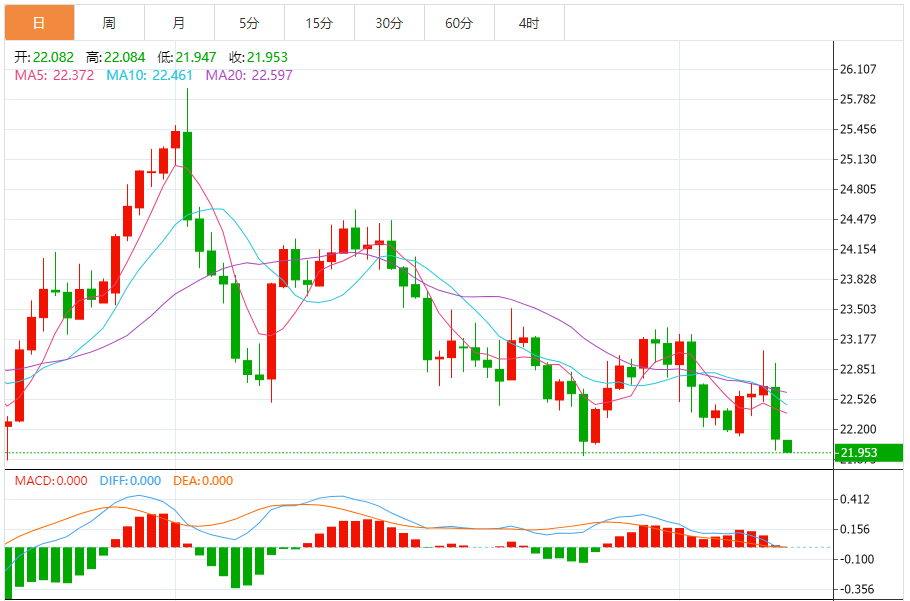
Task: Click the 22.200 price axis label
Action: pyautogui.click(x=858, y=429)
